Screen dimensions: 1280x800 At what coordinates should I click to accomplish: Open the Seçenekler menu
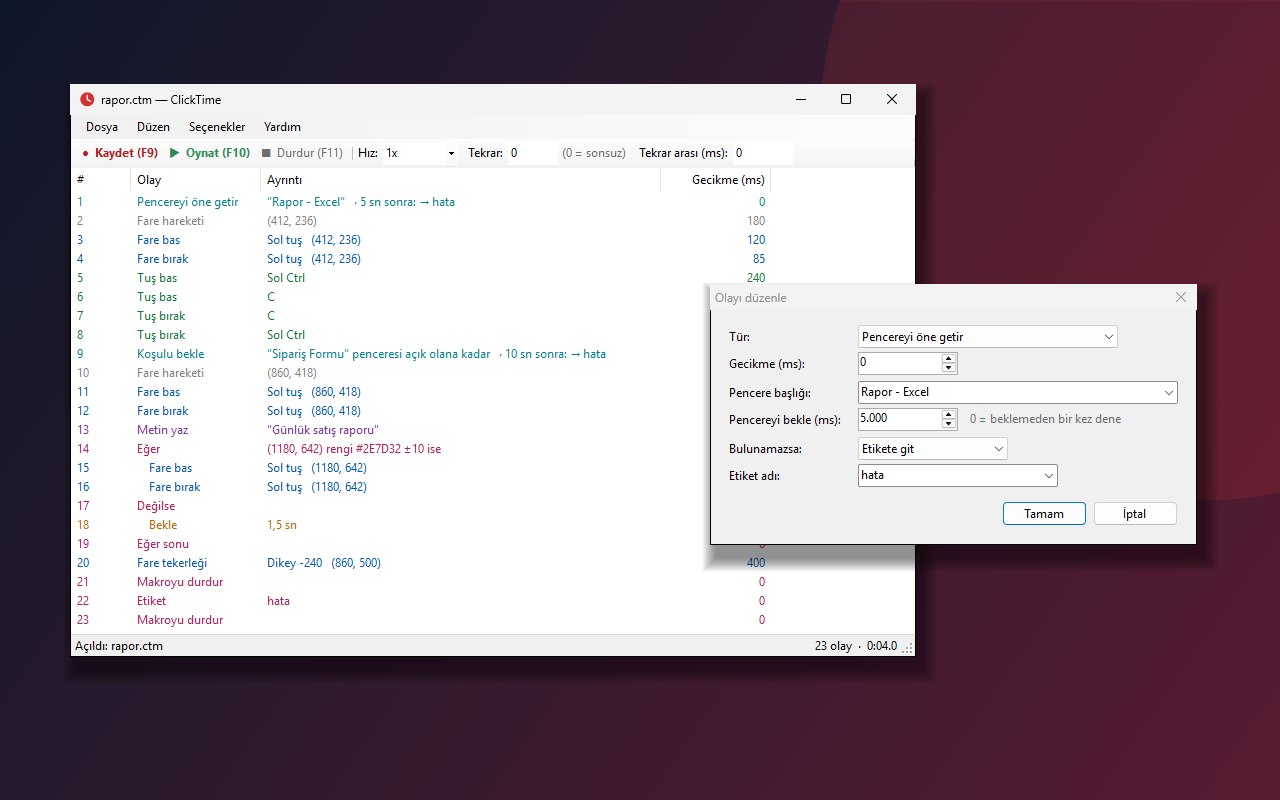click(217, 127)
